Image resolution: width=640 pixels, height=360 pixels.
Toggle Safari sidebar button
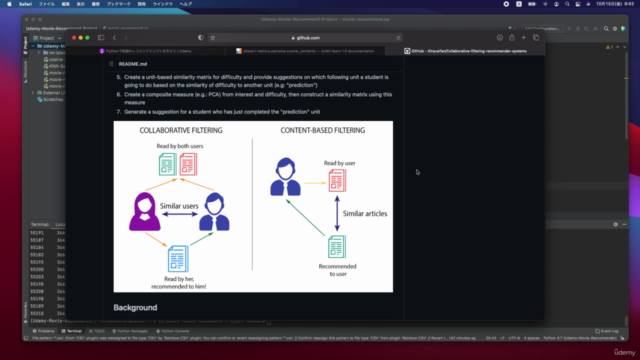tap(101, 38)
